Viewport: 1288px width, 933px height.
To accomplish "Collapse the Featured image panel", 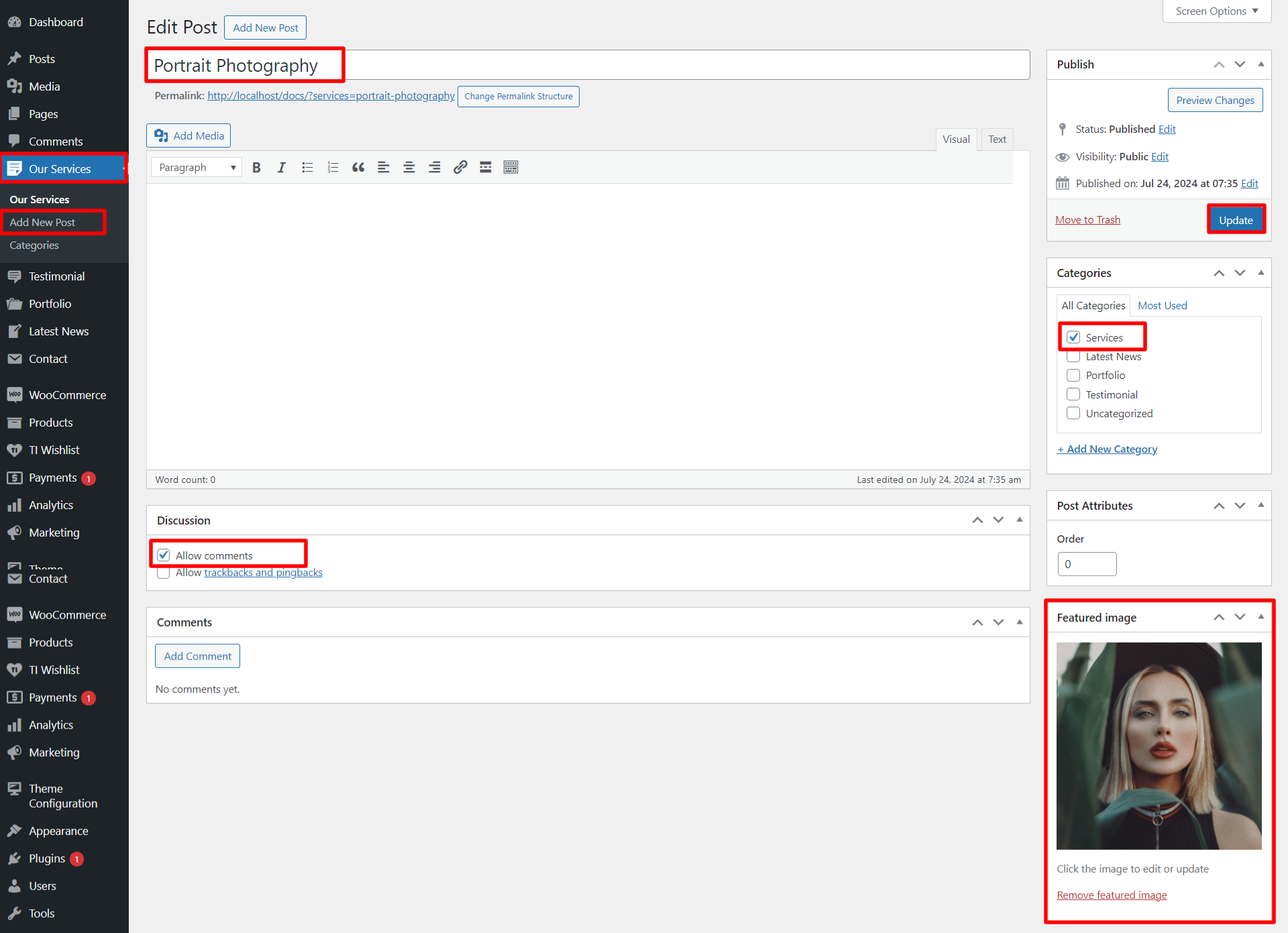I will click(x=1261, y=617).
